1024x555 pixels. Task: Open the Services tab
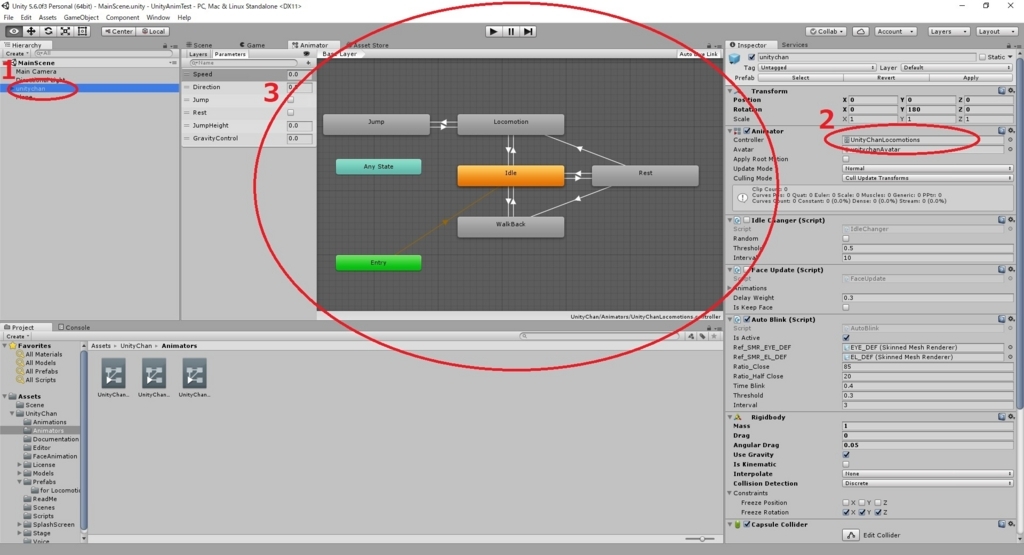point(794,45)
